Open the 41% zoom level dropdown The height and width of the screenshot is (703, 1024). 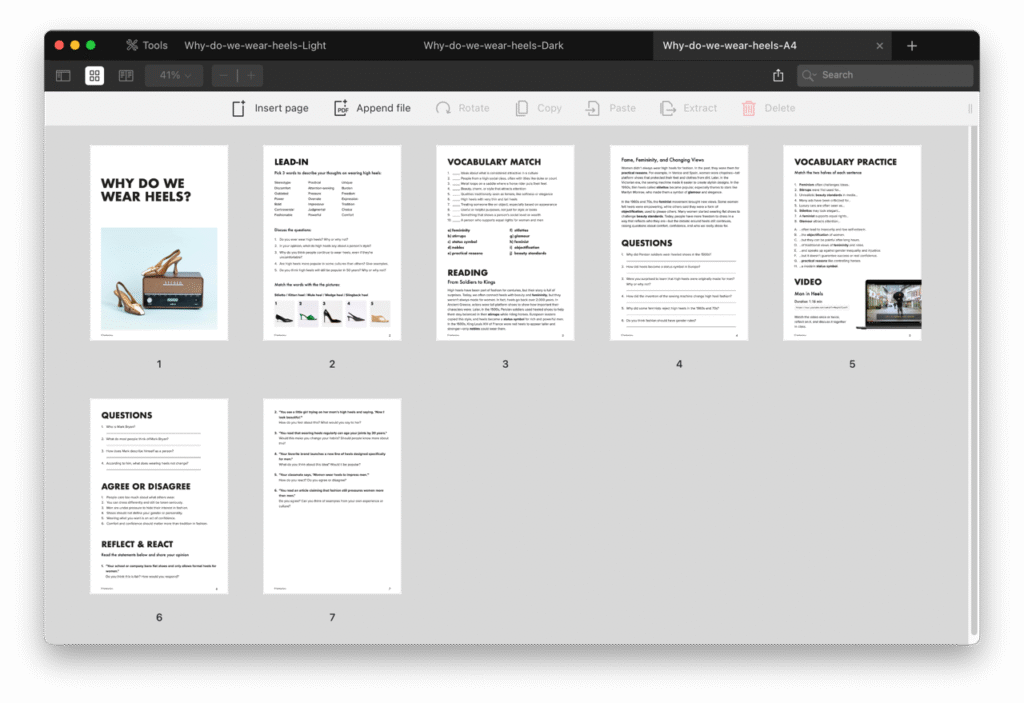pos(175,76)
